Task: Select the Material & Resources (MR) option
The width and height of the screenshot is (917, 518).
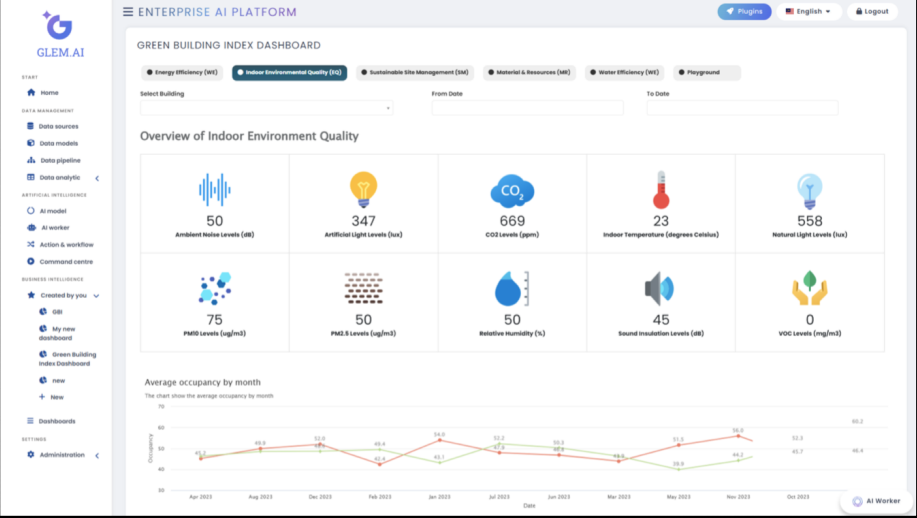Action: coord(529,73)
